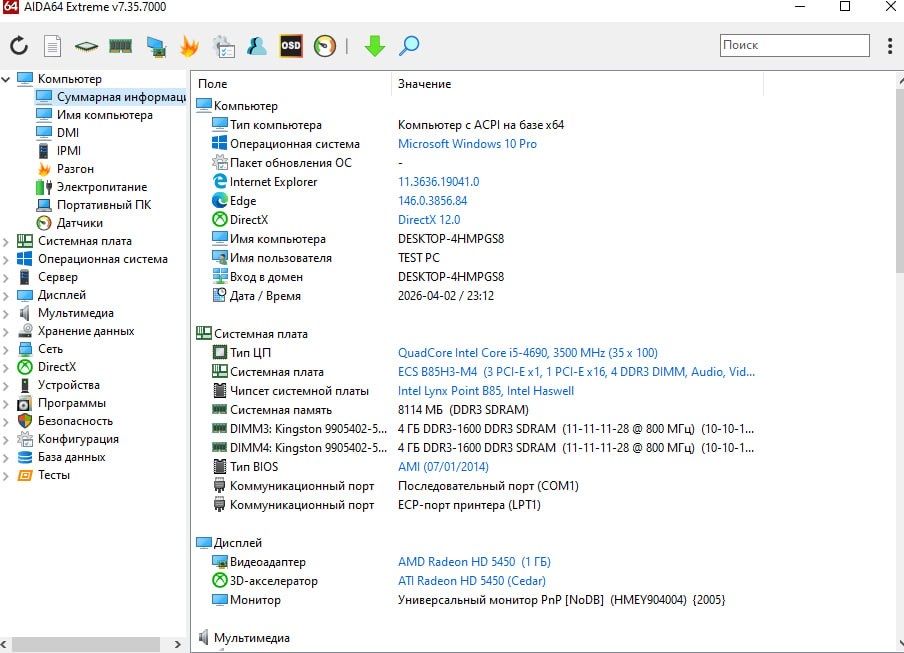Click the green download arrow icon
This screenshot has height=653, width=904.
pyautogui.click(x=375, y=46)
